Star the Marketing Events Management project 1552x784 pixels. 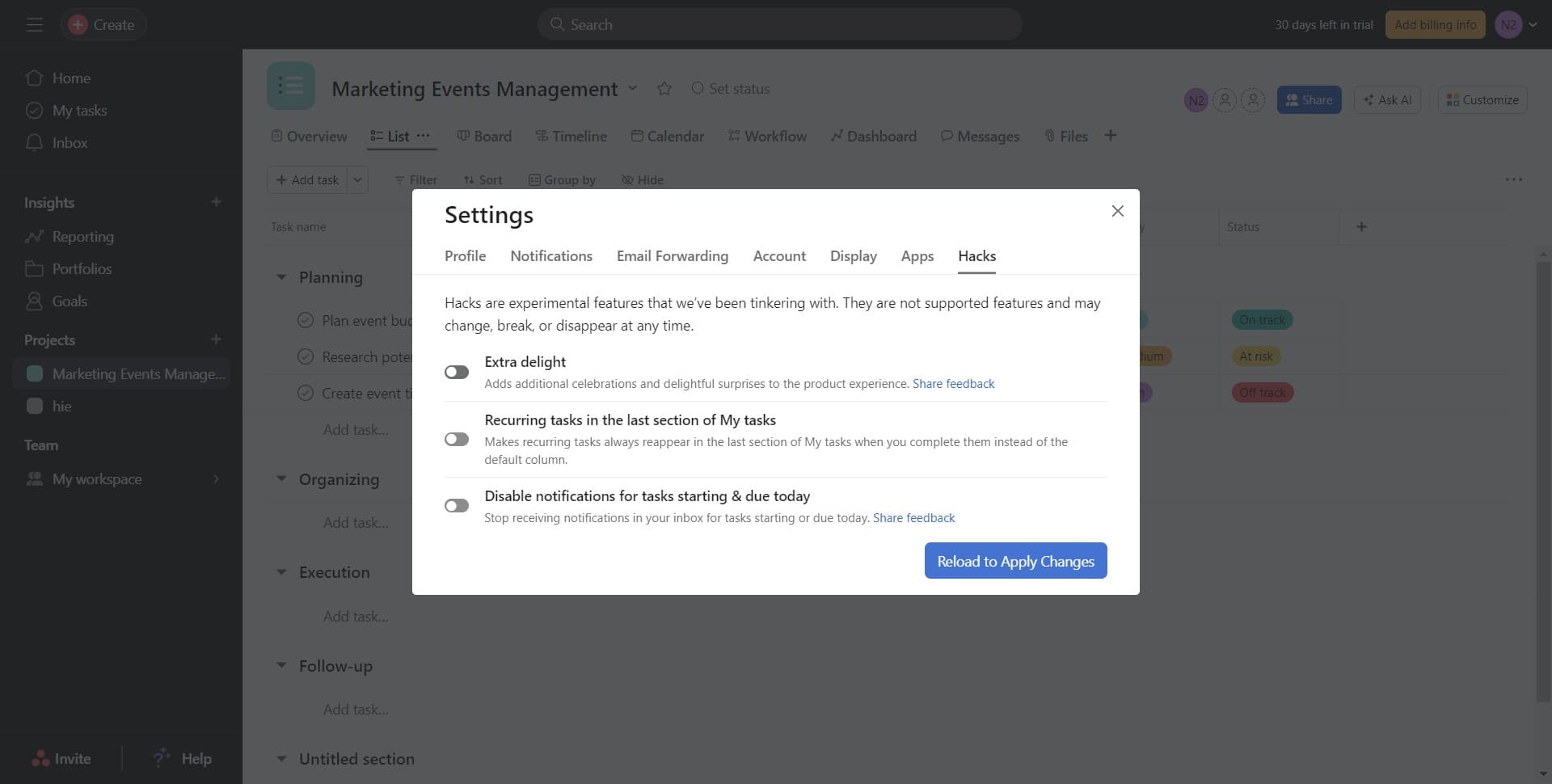click(664, 88)
